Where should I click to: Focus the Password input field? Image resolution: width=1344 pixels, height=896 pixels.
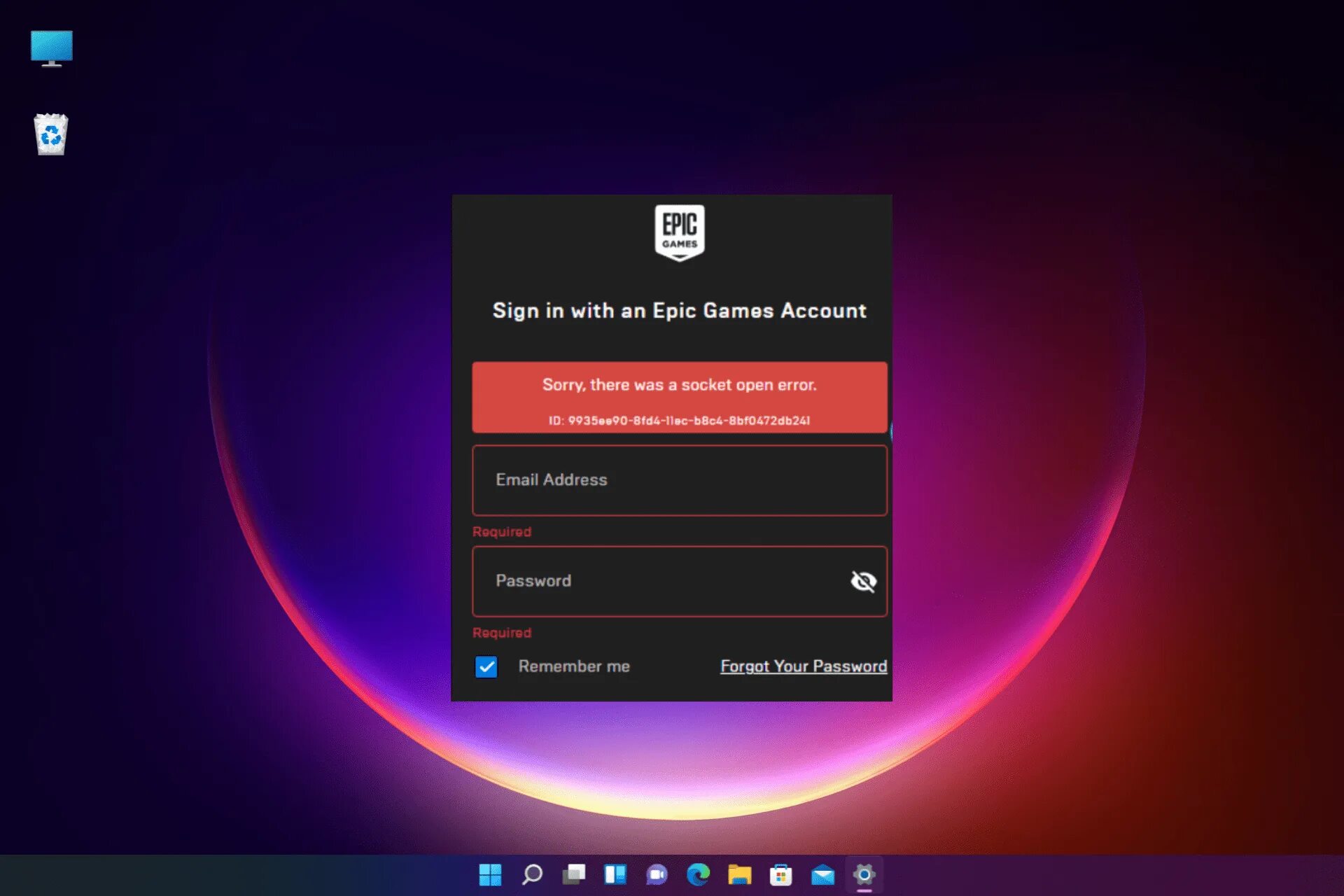(658, 581)
